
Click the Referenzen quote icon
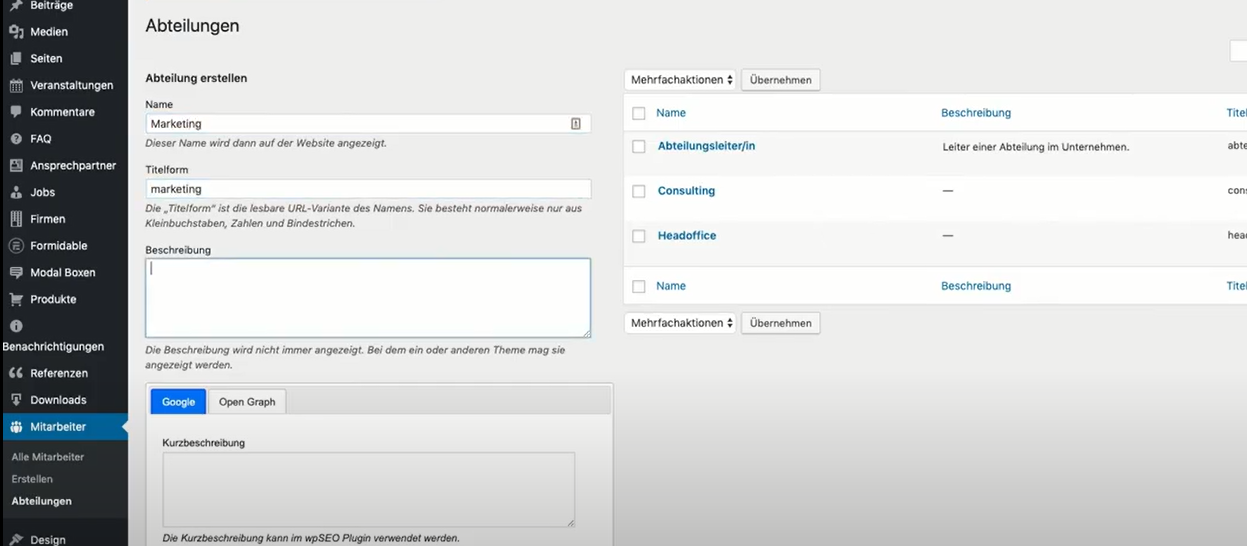16,373
